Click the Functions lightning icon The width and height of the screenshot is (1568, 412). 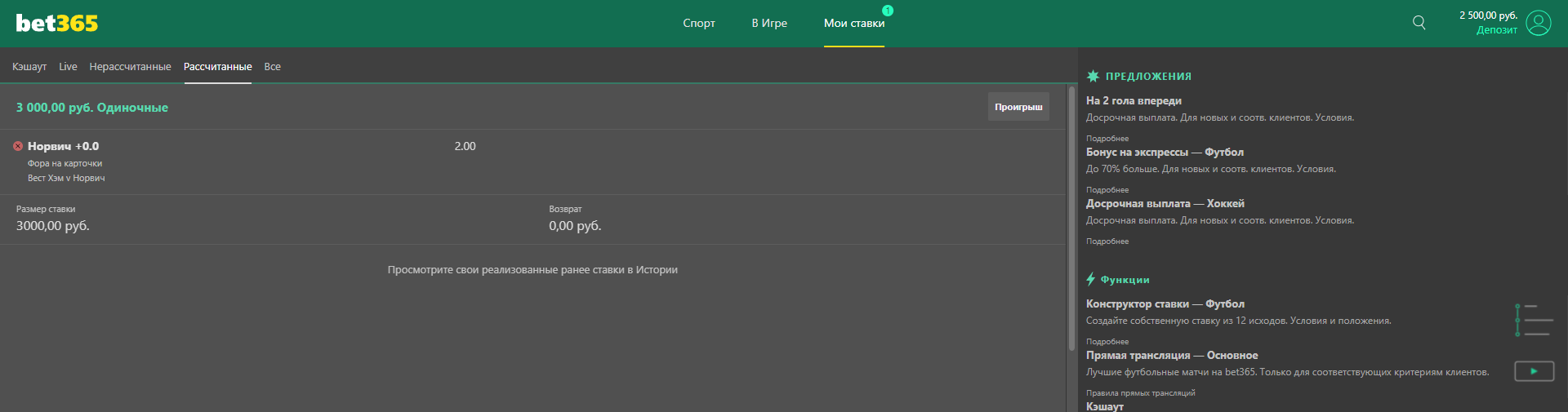pos(1090,279)
